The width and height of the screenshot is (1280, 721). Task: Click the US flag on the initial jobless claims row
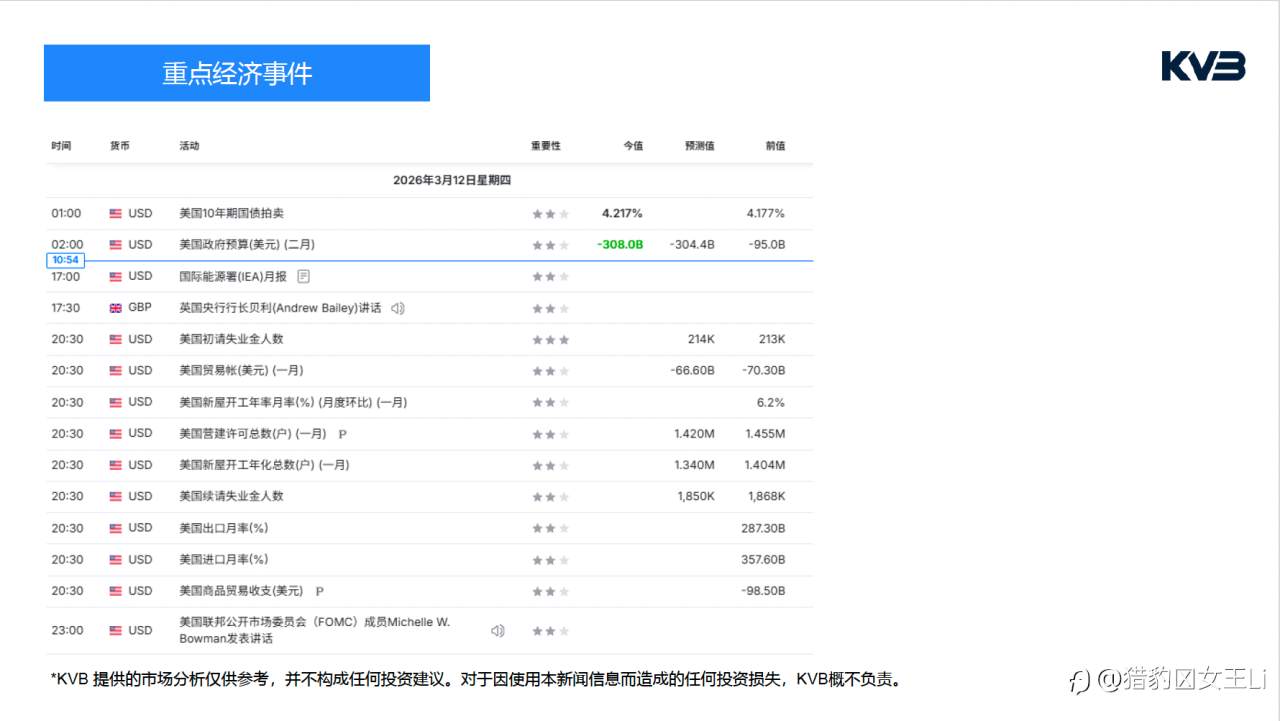(117, 339)
